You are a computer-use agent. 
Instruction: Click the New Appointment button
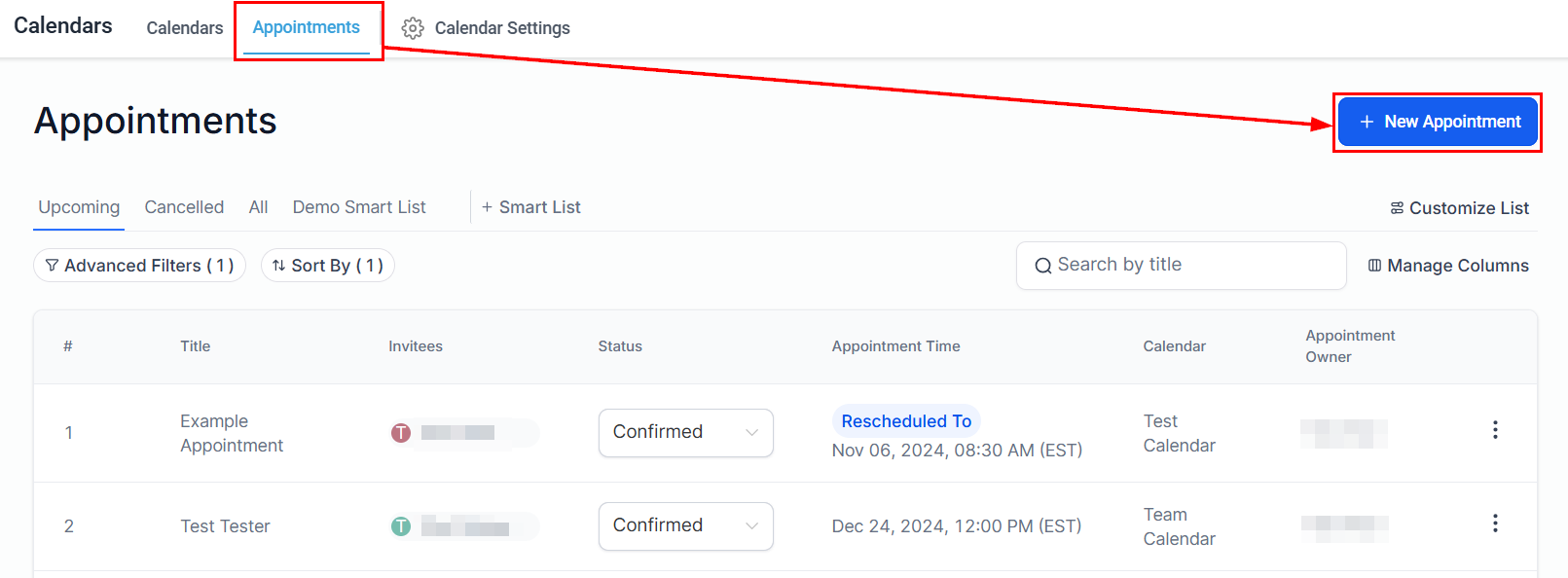point(1438,122)
